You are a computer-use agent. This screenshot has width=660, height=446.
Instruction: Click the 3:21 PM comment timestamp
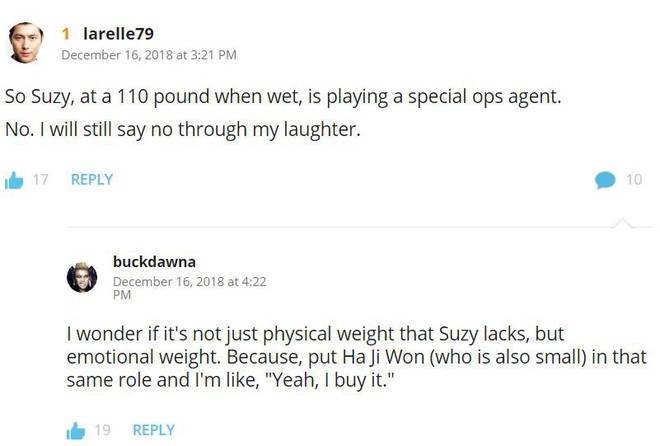149,55
